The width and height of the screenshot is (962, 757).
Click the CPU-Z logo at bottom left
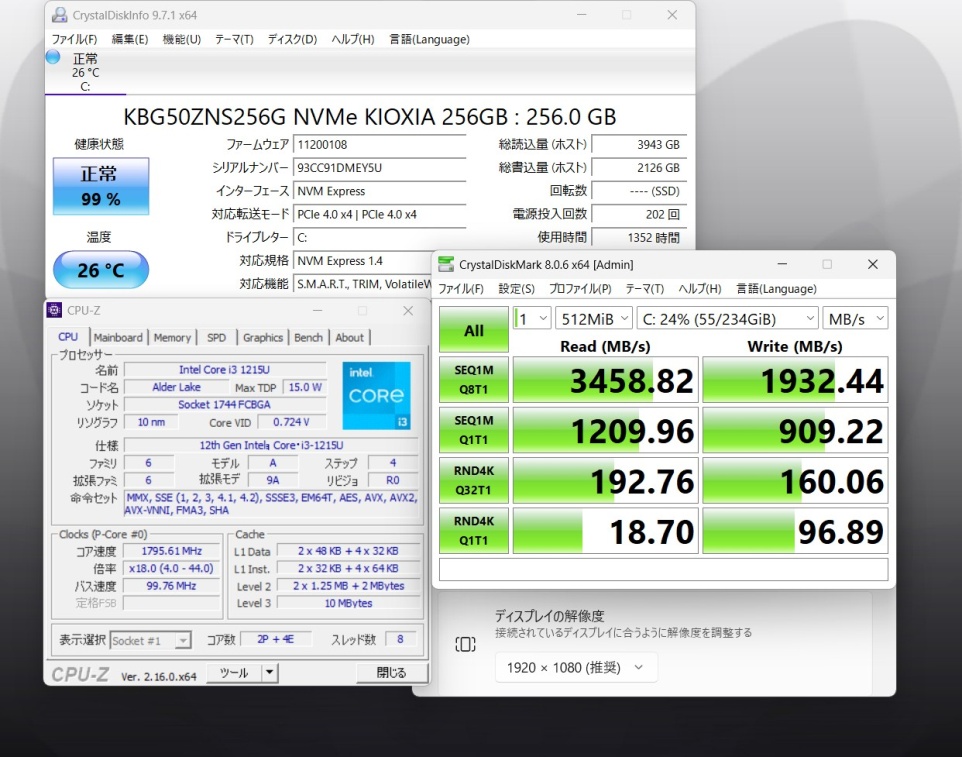point(80,675)
